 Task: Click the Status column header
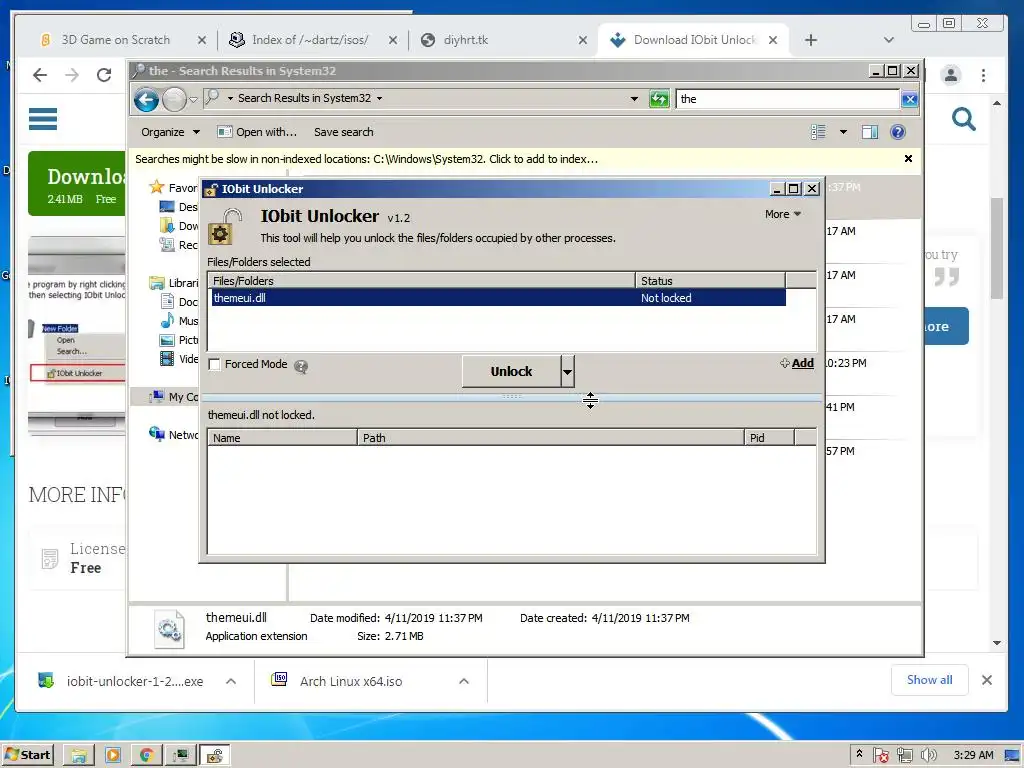point(711,281)
